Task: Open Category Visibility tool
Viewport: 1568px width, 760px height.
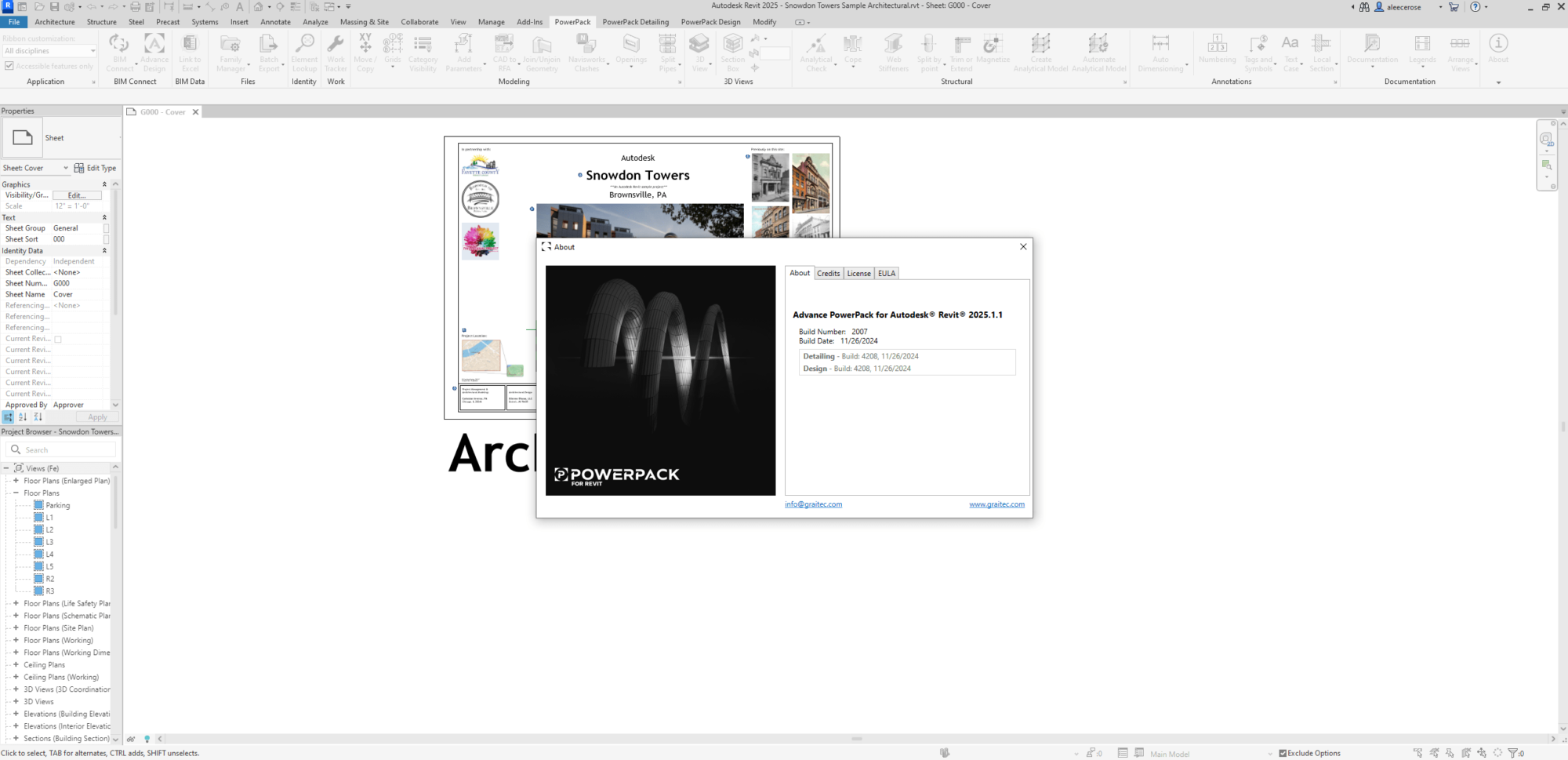Action: 423,53
